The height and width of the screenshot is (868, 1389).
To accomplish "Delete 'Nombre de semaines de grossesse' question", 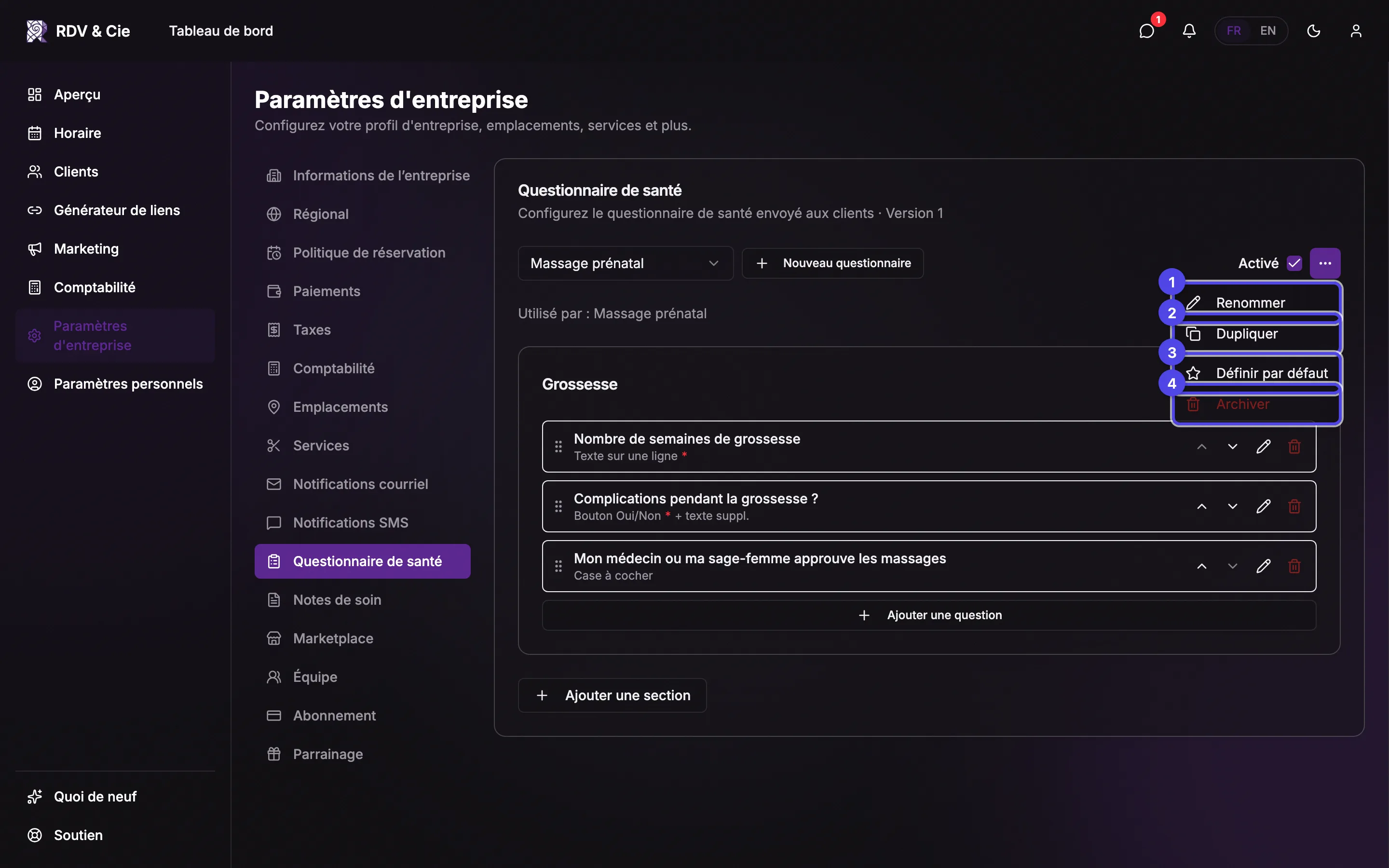I will coord(1294,447).
